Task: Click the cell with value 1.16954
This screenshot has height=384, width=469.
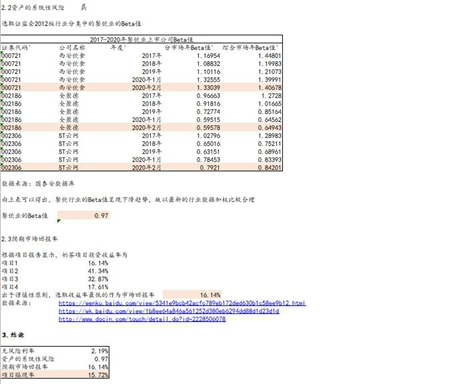Action: 208,56
